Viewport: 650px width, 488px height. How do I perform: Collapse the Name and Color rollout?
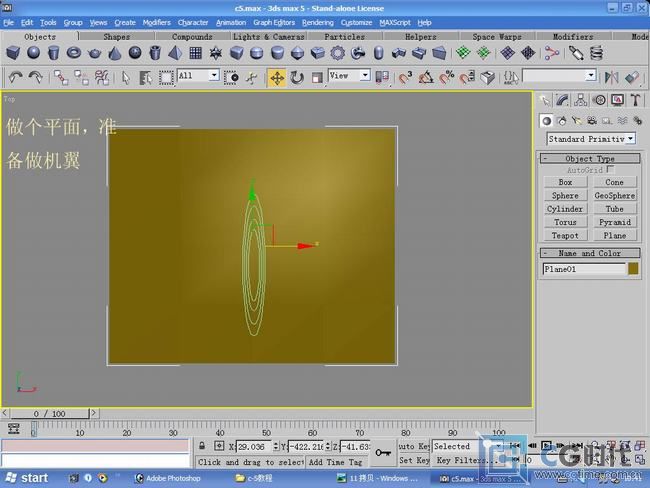coord(590,253)
